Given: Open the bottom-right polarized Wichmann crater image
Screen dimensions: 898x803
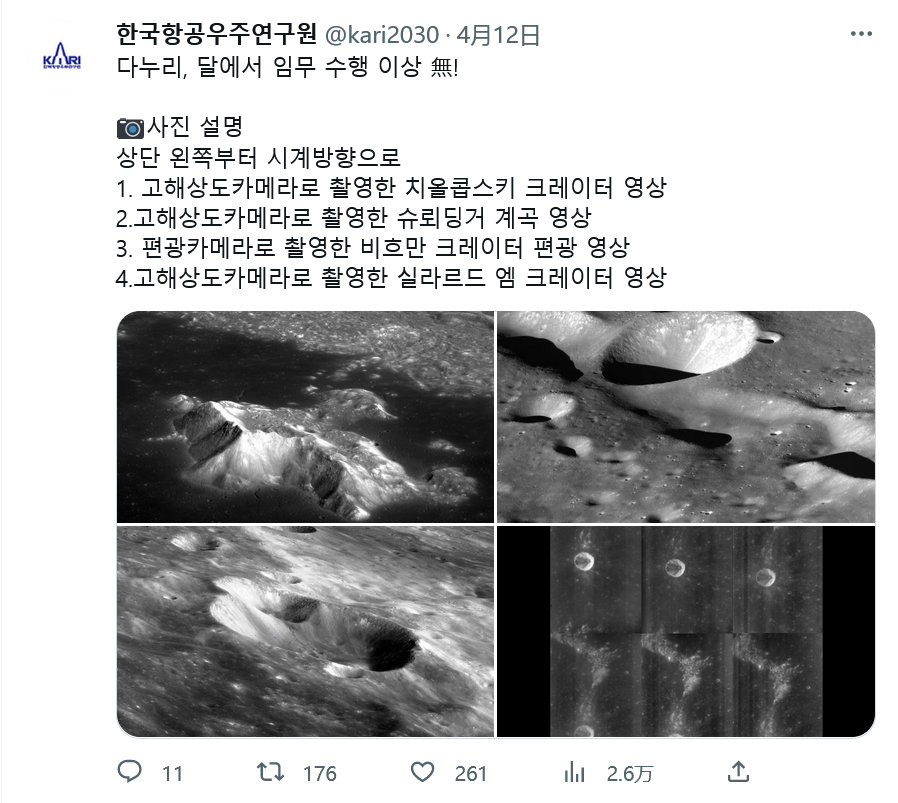Looking at the screenshot, I should pyautogui.click(x=686, y=631).
